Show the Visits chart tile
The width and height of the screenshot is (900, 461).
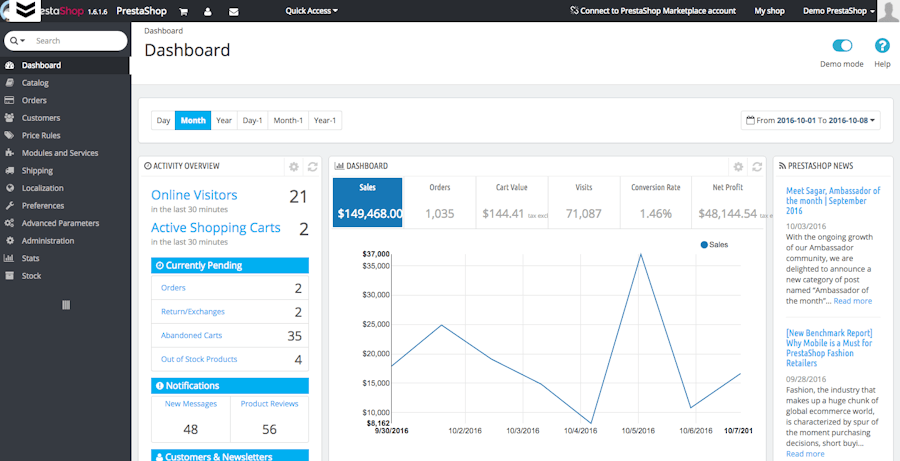point(584,202)
